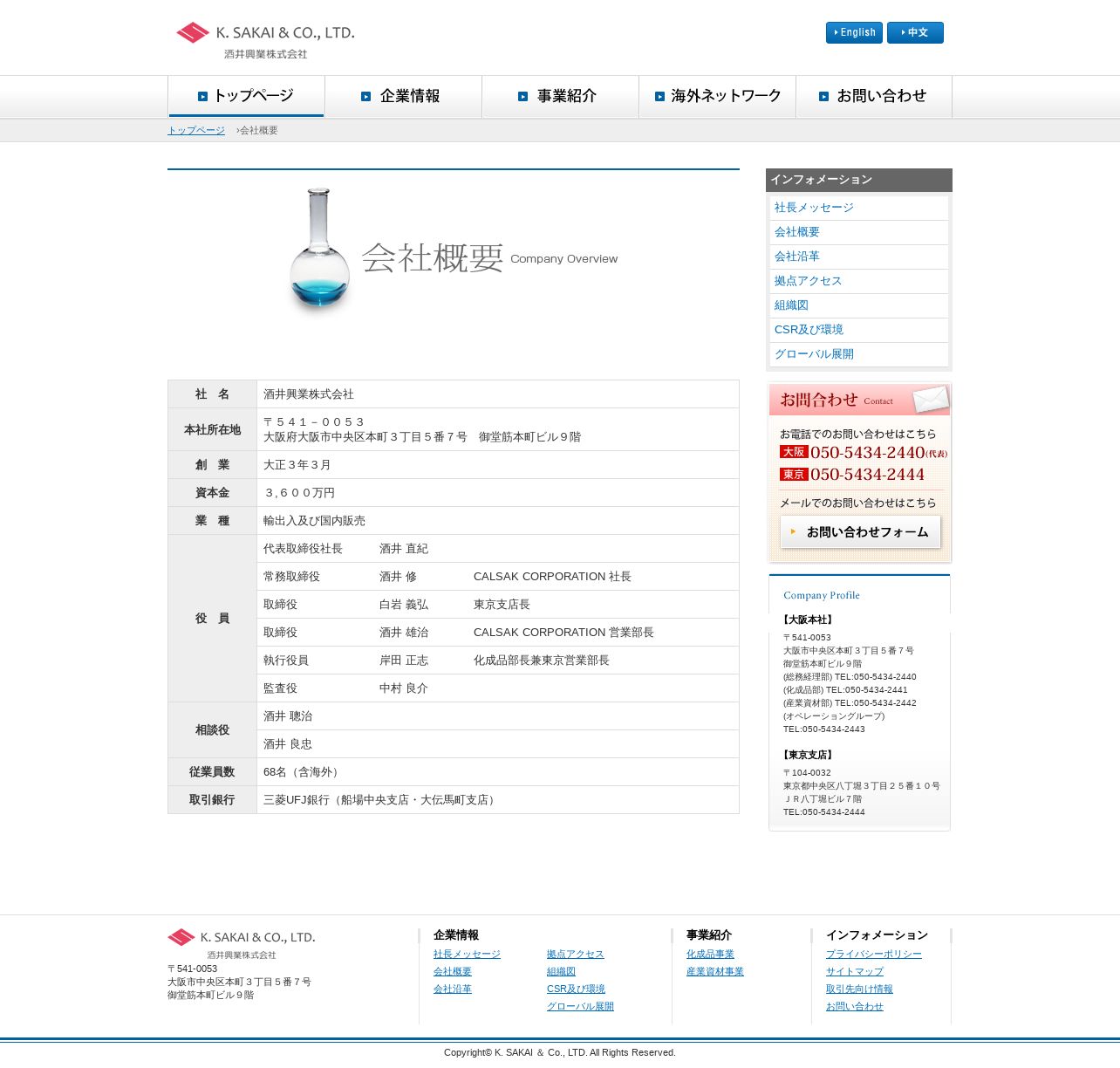Viewport: 1120px width, 1068px height.
Task: Open グローバル展開 in the information sidebar
Action: [x=814, y=354]
